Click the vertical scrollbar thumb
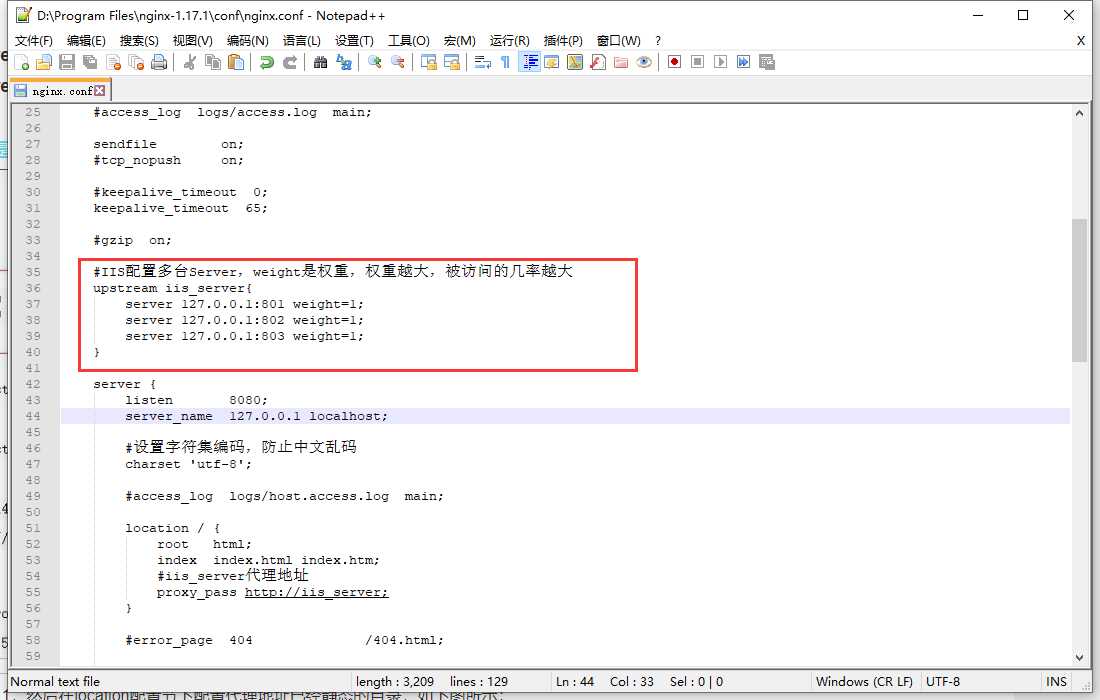This screenshot has width=1100, height=700. (1079, 290)
